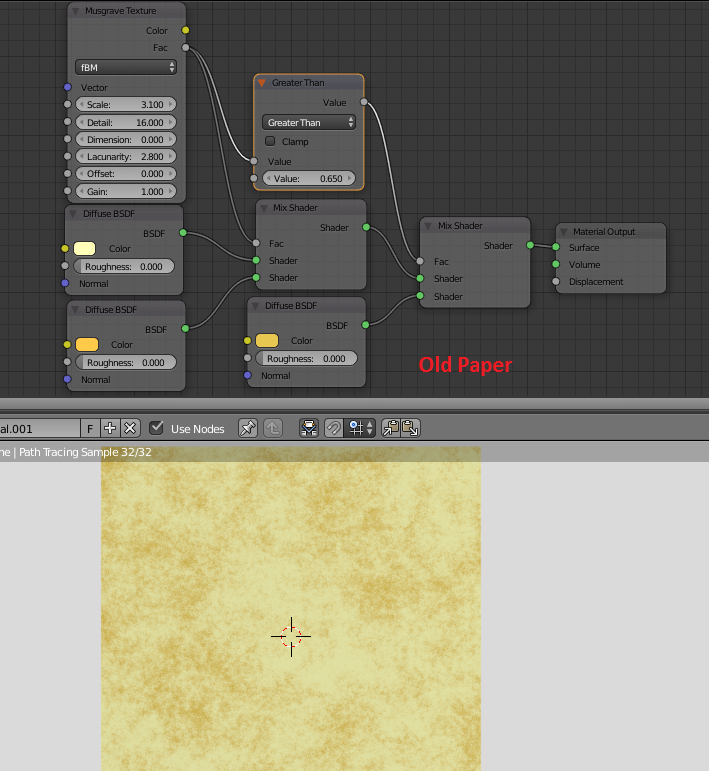Click Roughness field of pale yellow Diffuse BSDF

pos(124,267)
